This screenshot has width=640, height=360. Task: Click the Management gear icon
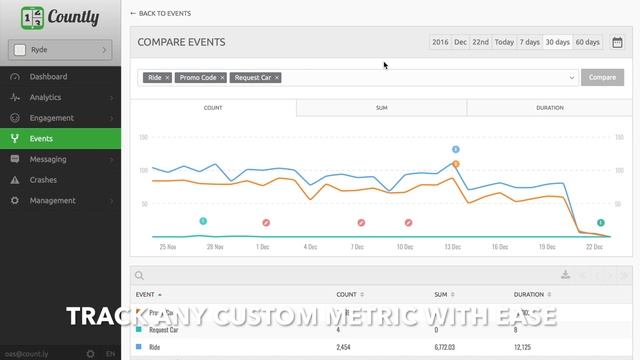click(x=15, y=200)
